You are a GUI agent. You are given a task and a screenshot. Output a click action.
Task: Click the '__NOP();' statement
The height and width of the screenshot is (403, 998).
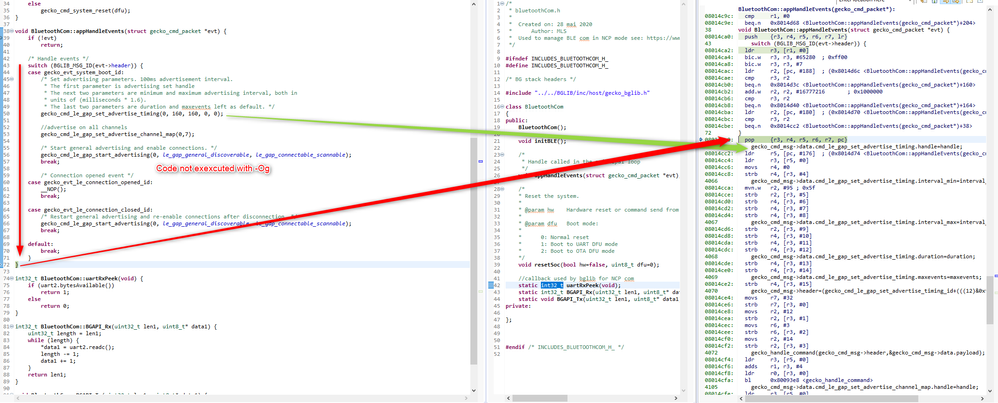(x=53, y=189)
